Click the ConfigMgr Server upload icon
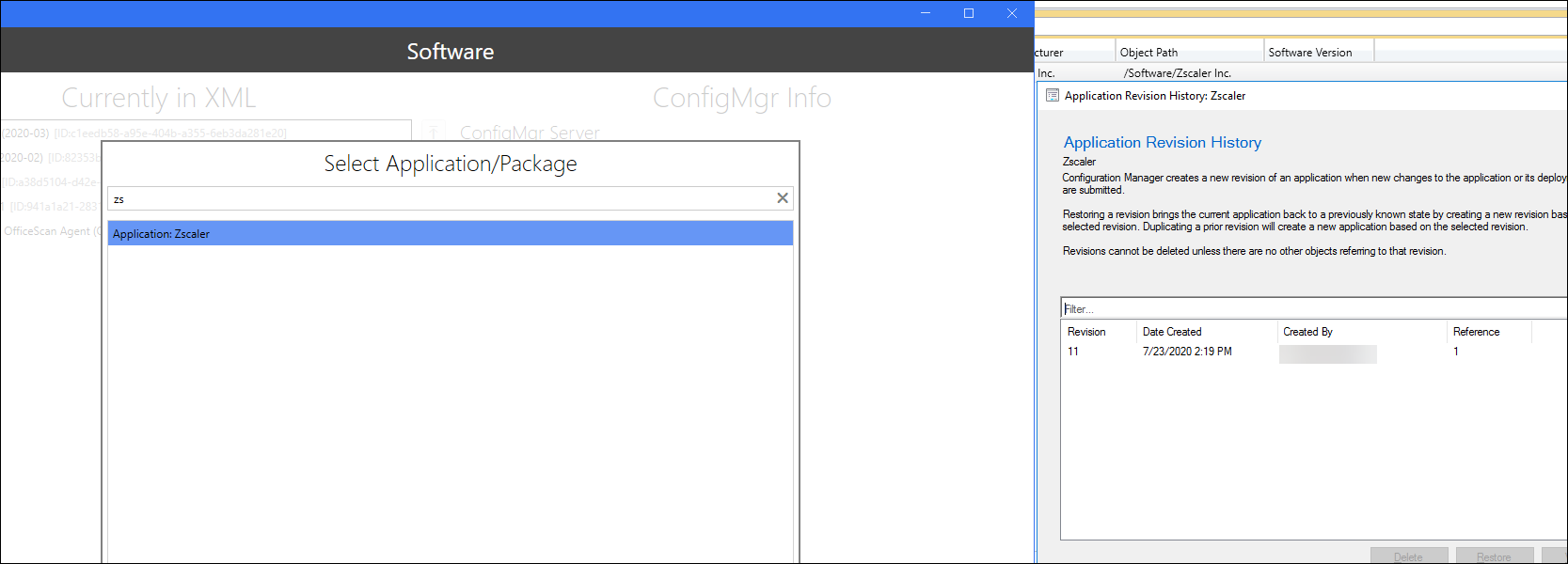The width and height of the screenshot is (1568, 564). 434,132
